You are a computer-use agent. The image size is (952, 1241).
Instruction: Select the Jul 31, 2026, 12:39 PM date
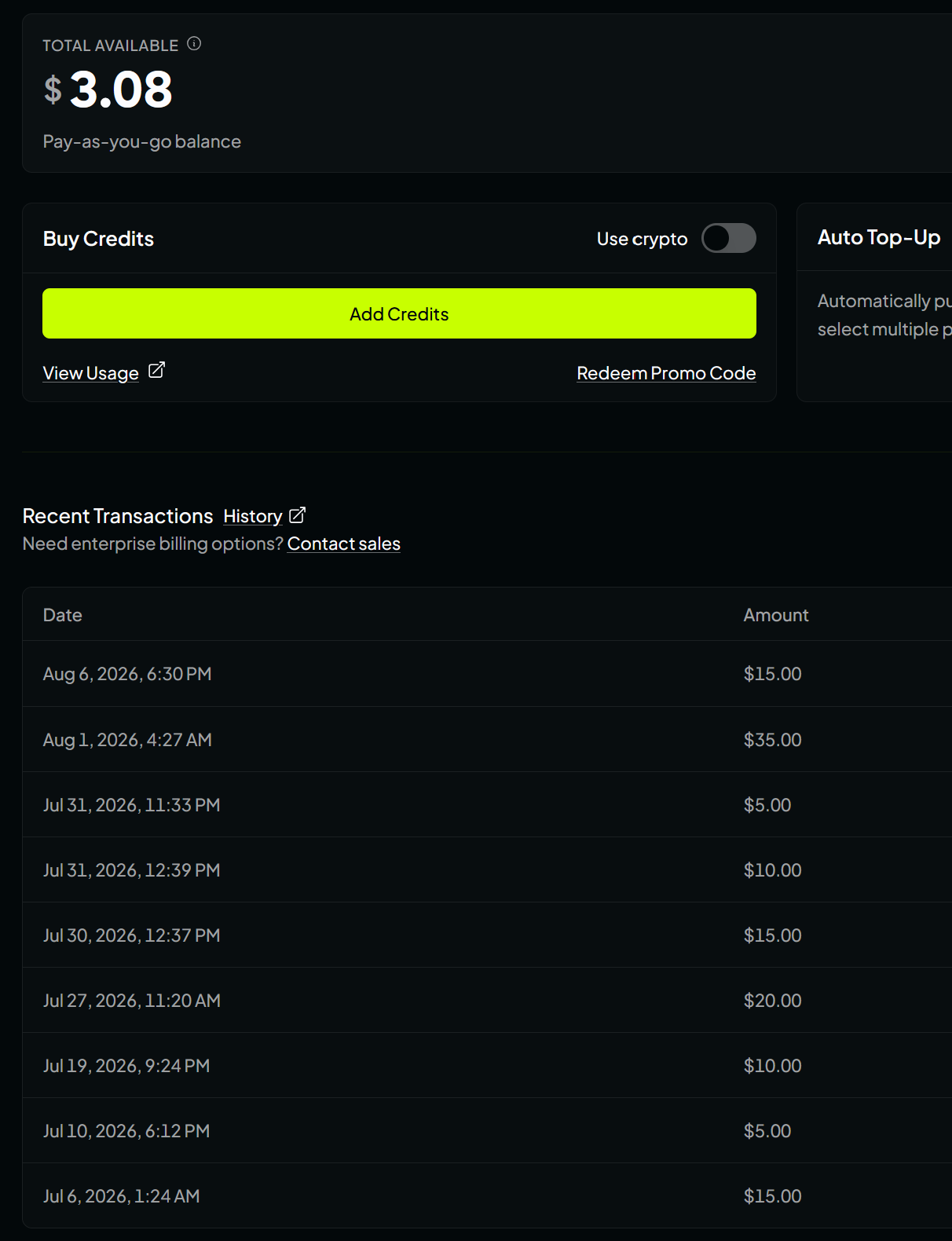[x=131, y=870]
